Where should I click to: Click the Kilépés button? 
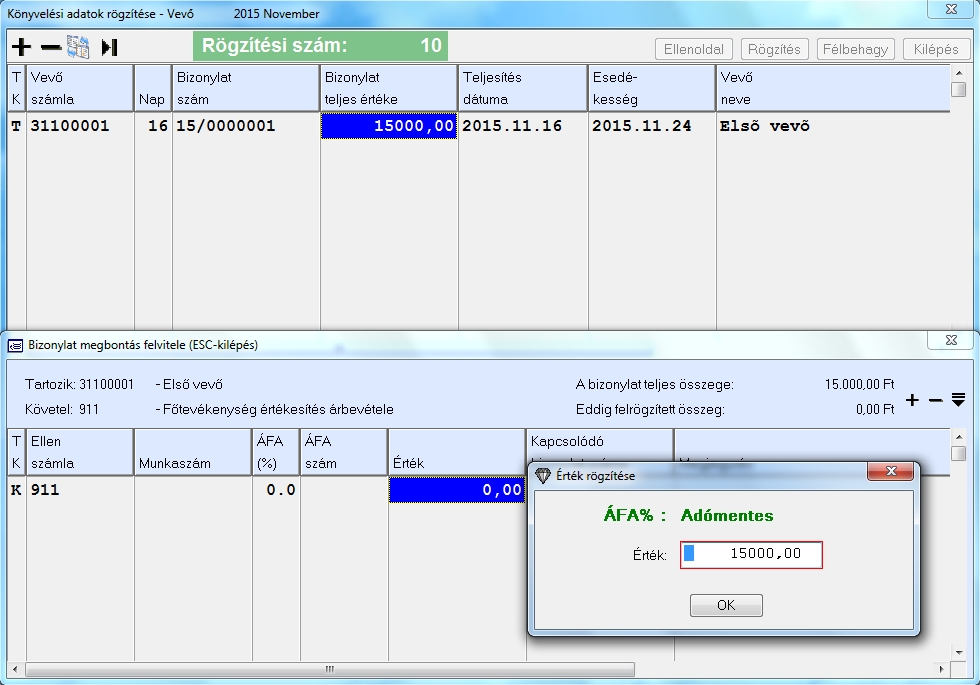click(x=936, y=49)
